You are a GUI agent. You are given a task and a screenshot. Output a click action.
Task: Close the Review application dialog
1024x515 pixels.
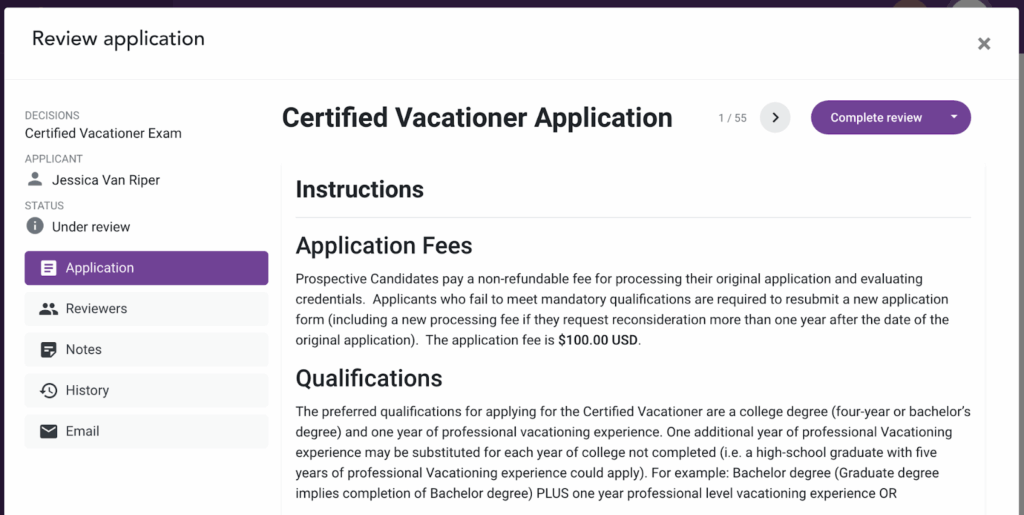(984, 43)
